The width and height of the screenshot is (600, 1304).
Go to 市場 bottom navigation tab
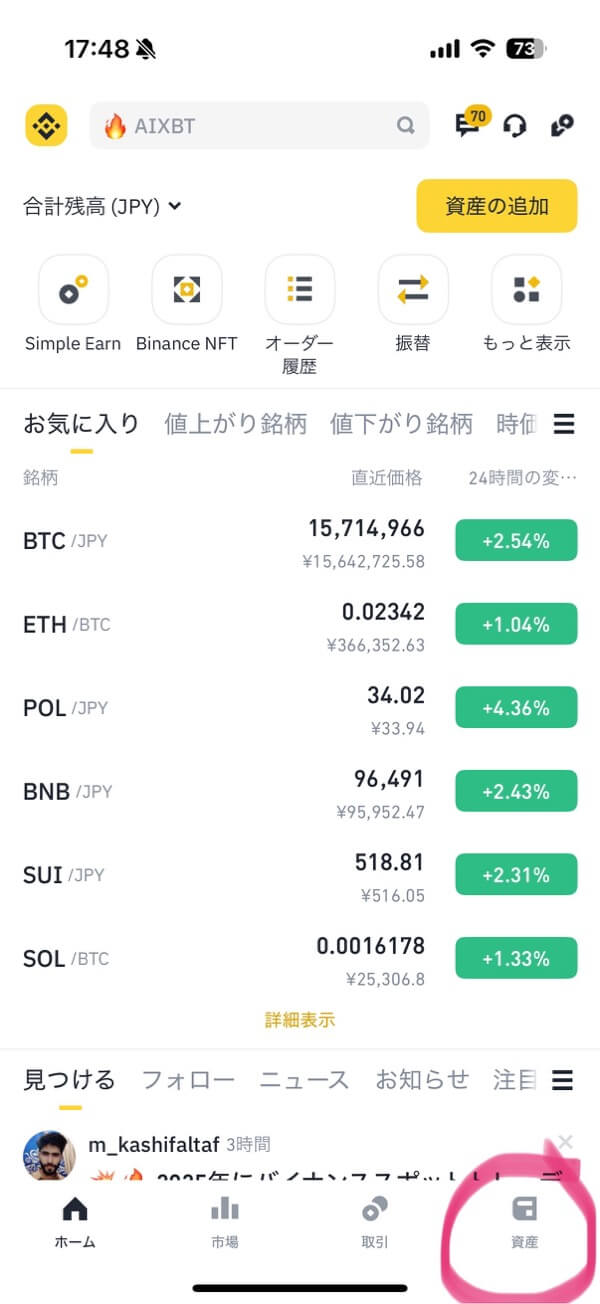[224, 1222]
